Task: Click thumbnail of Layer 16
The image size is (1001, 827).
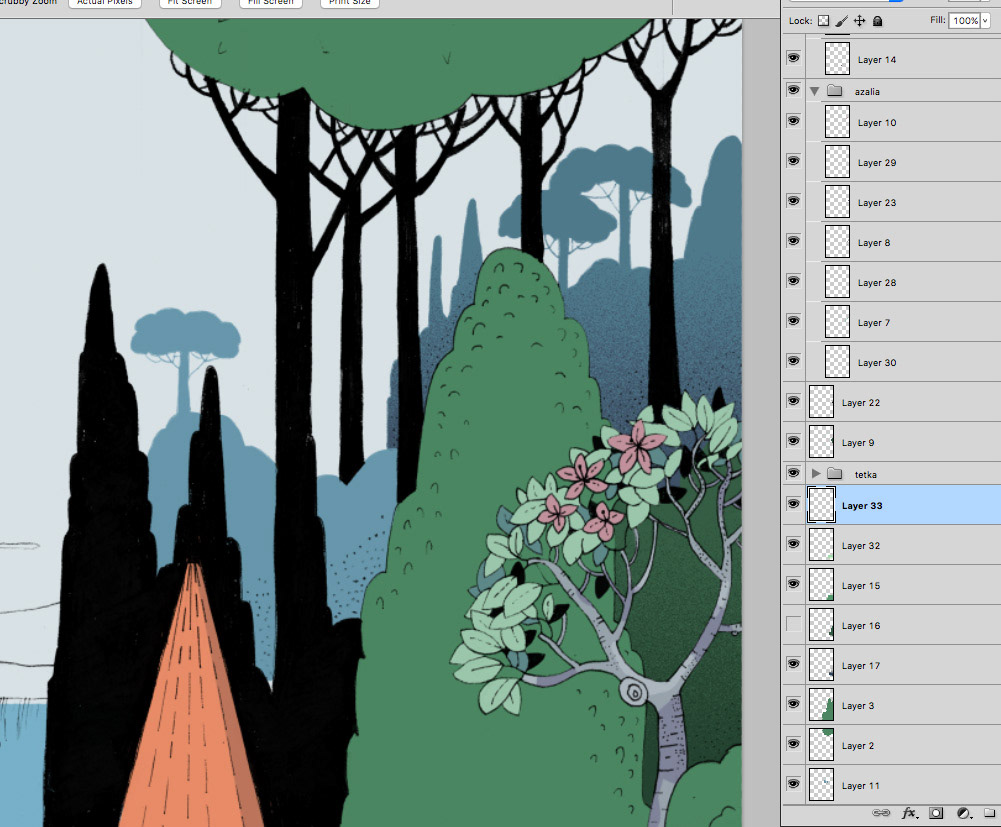Action: pos(821,625)
